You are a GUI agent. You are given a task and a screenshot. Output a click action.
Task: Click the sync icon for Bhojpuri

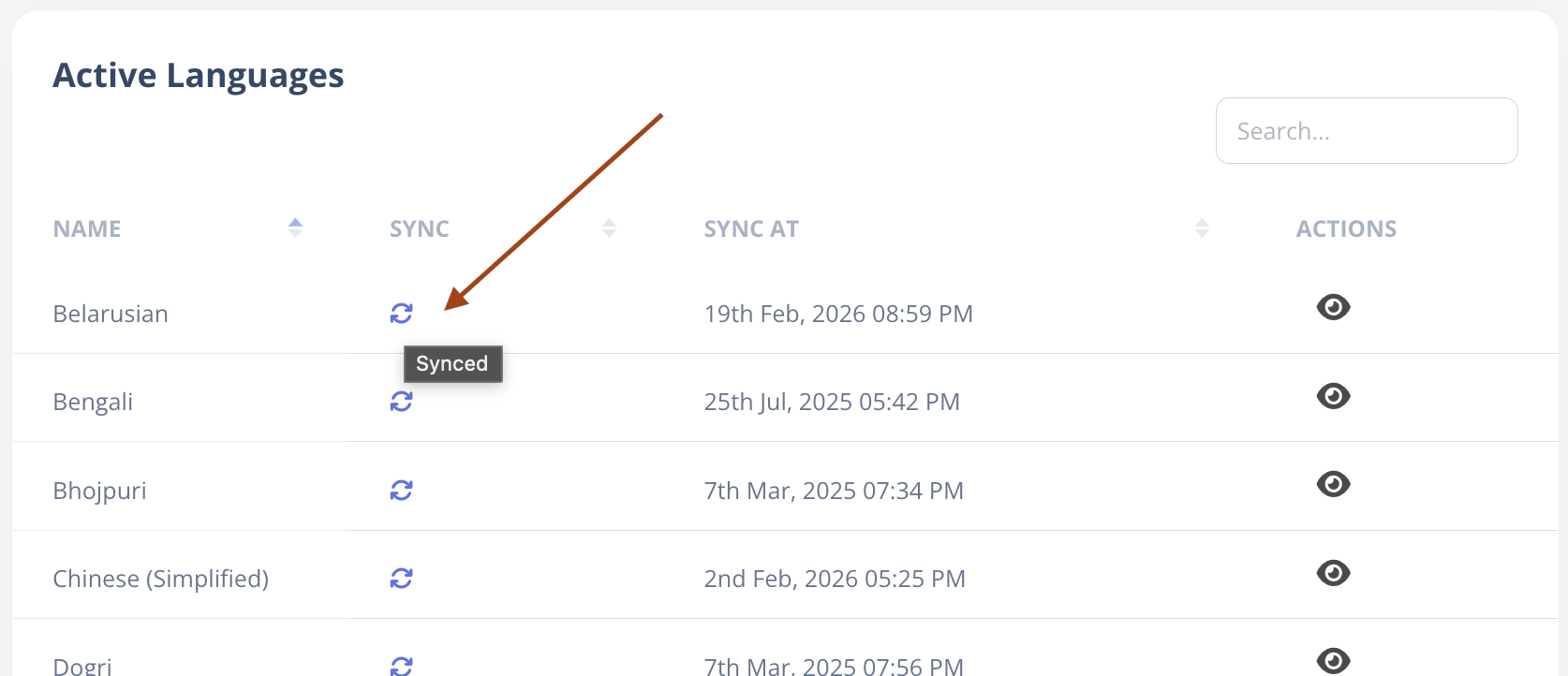(402, 491)
